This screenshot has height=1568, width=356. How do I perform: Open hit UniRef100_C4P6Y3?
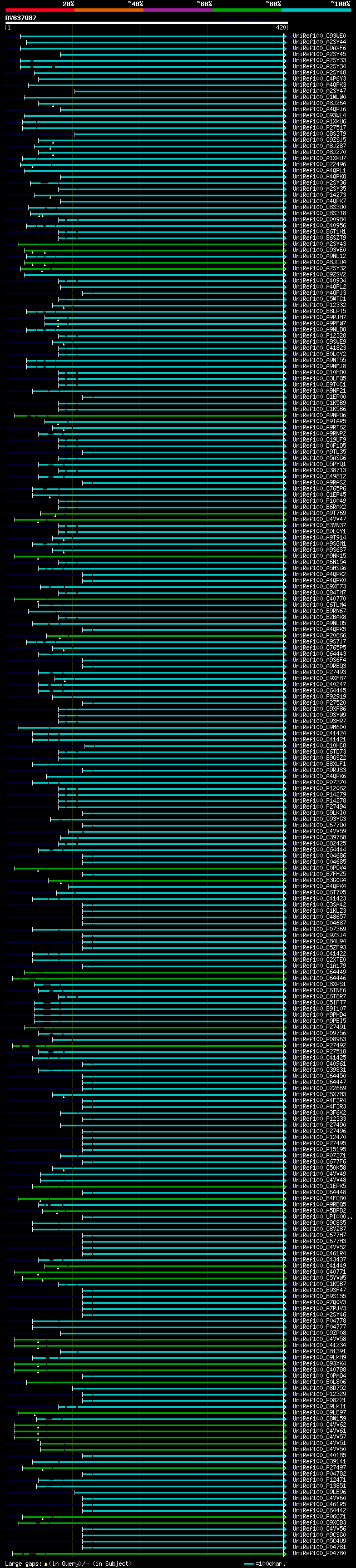[319, 78]
